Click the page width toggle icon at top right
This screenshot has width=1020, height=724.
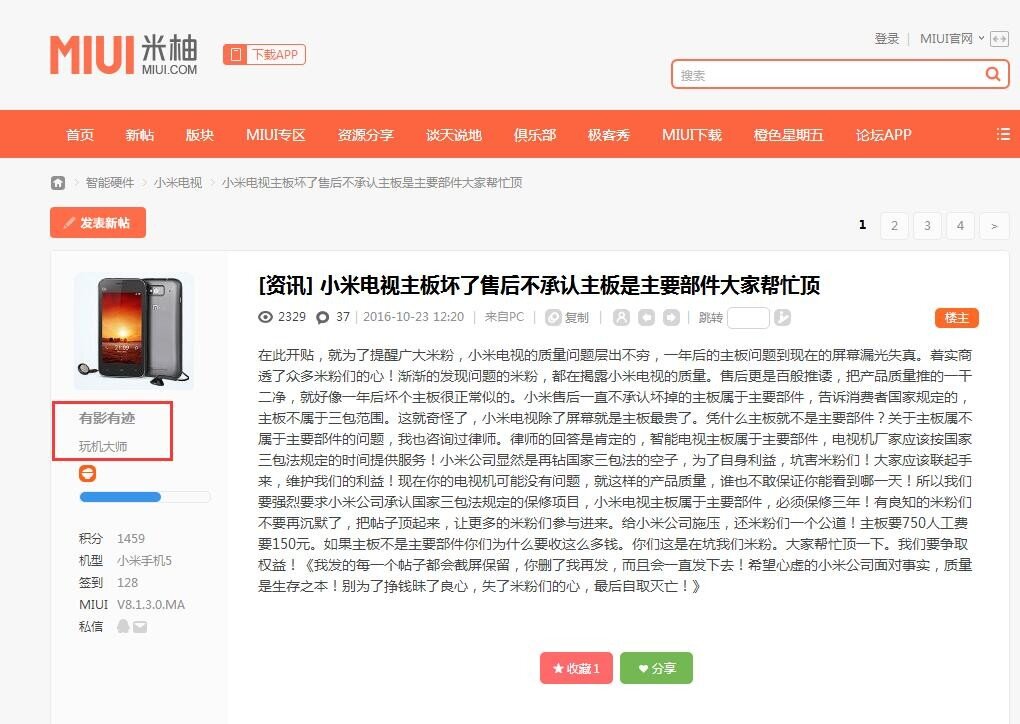point(999,39)
